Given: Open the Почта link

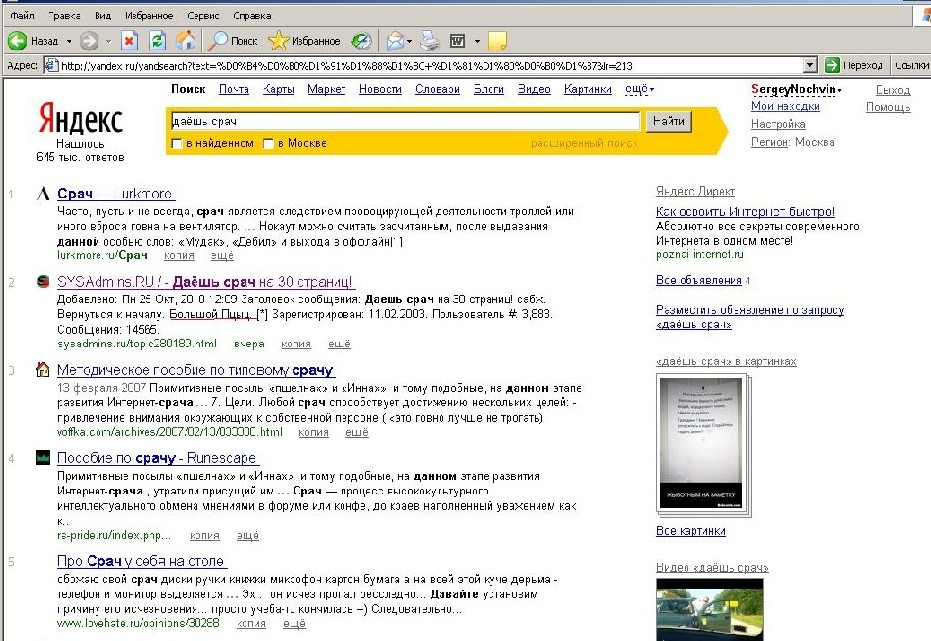Looking at the screenshot, I should pyautogui.click(x=234, y=89).
